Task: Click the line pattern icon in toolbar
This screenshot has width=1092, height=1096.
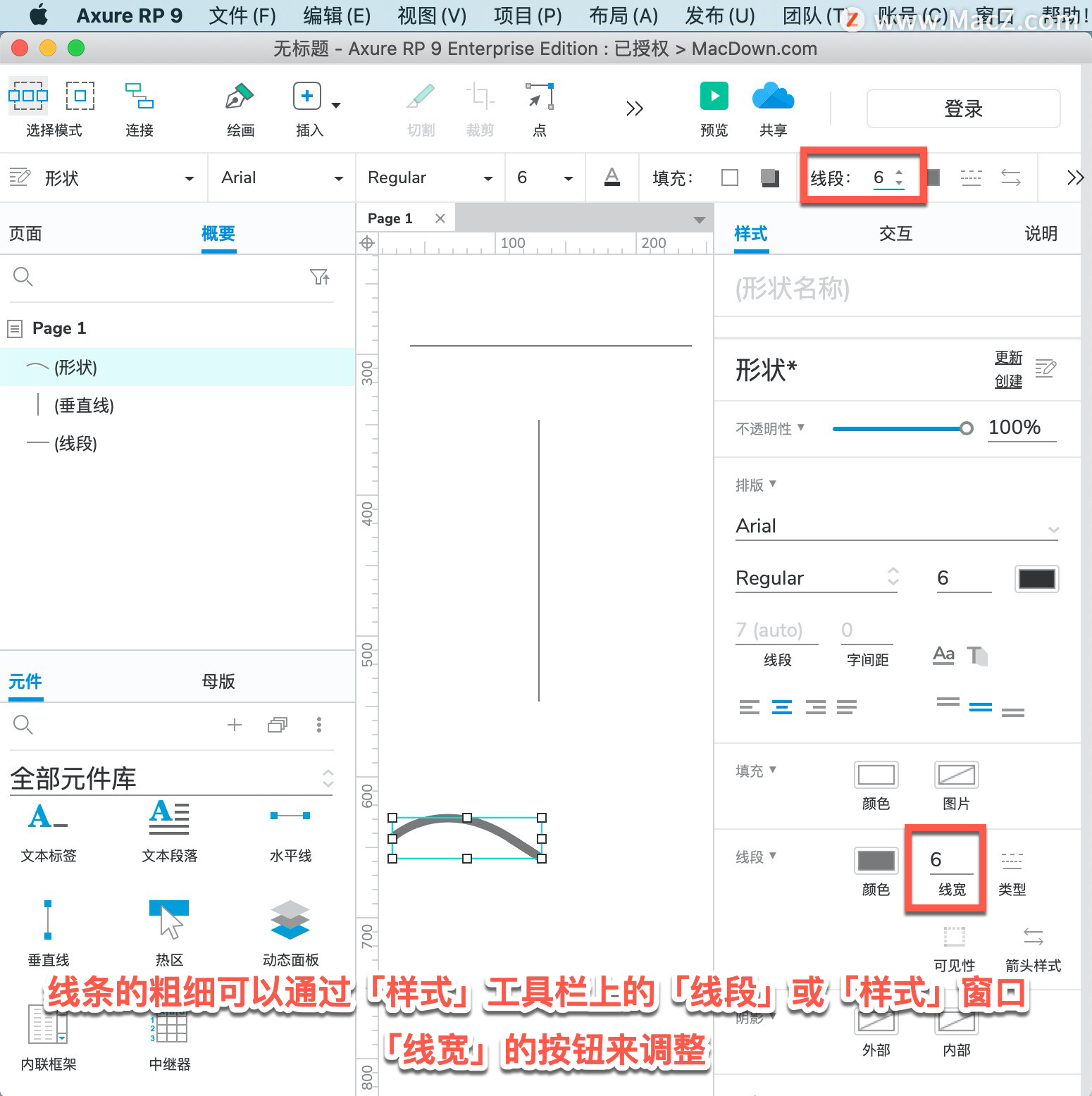Action: (971, 178)
